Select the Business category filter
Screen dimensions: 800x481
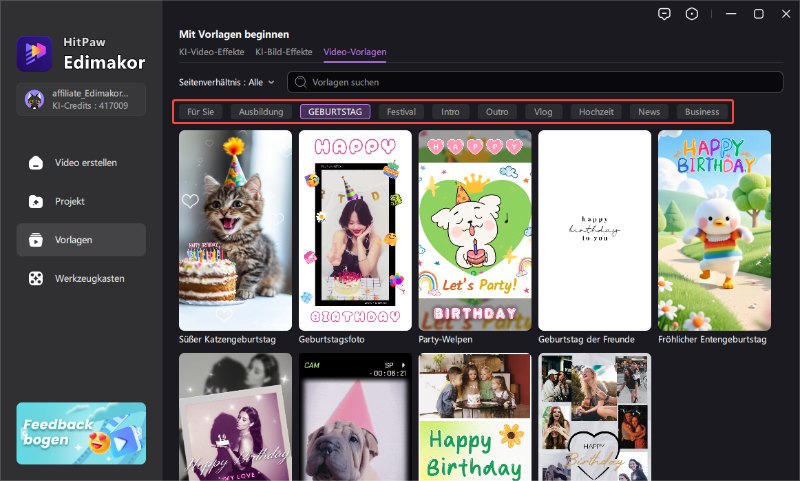(702, 112)
